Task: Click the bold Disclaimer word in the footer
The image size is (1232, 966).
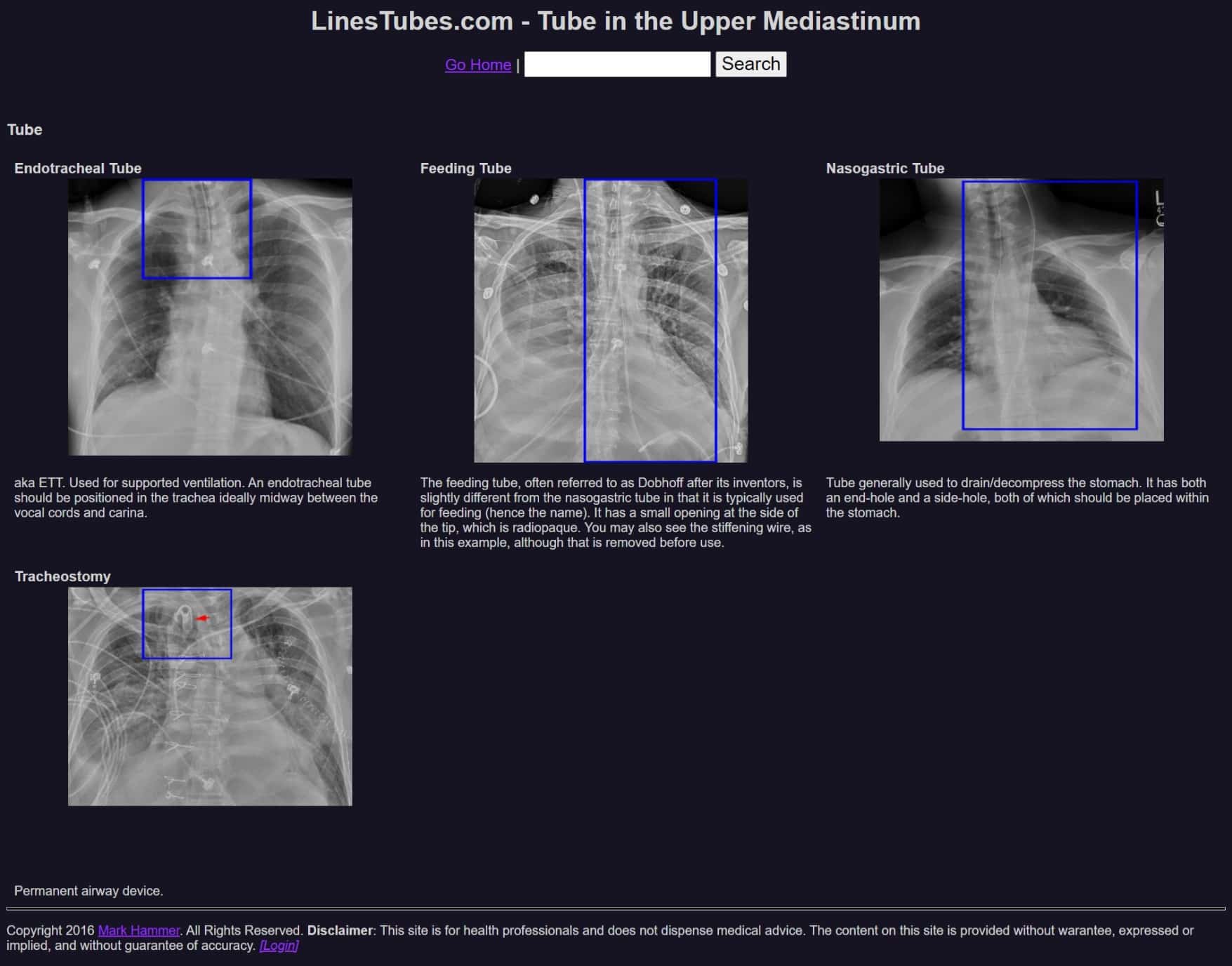Action: point(340,930)
